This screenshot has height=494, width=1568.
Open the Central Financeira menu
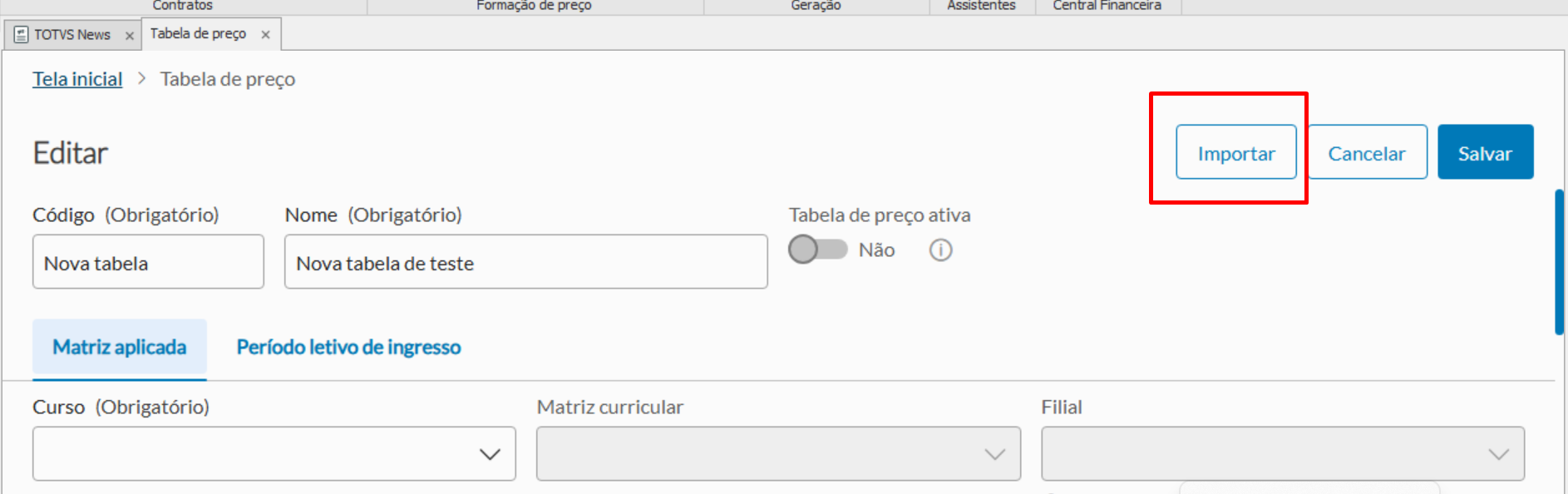[x=1107, y=6]
